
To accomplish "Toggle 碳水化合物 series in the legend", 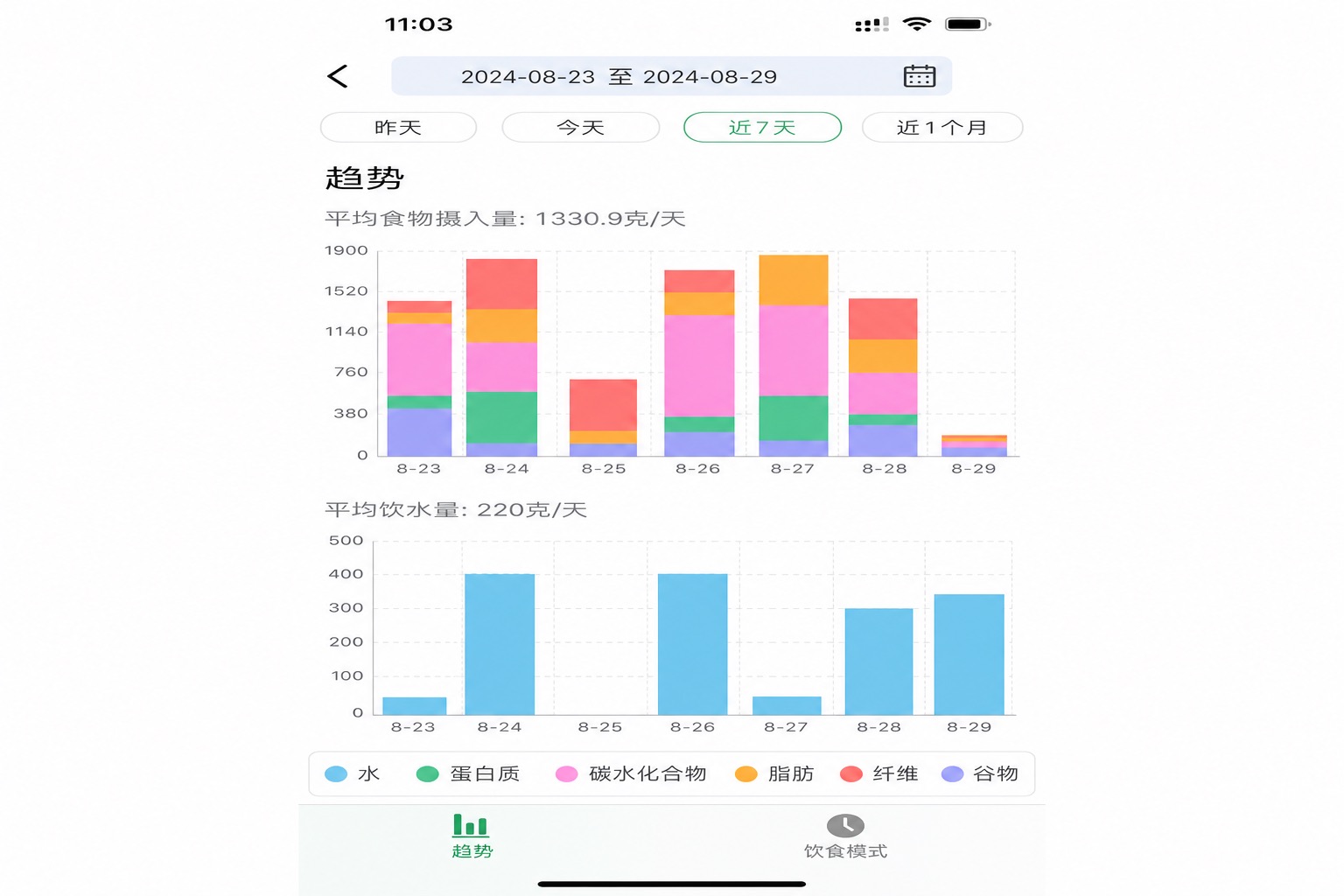I will [631, 773].
